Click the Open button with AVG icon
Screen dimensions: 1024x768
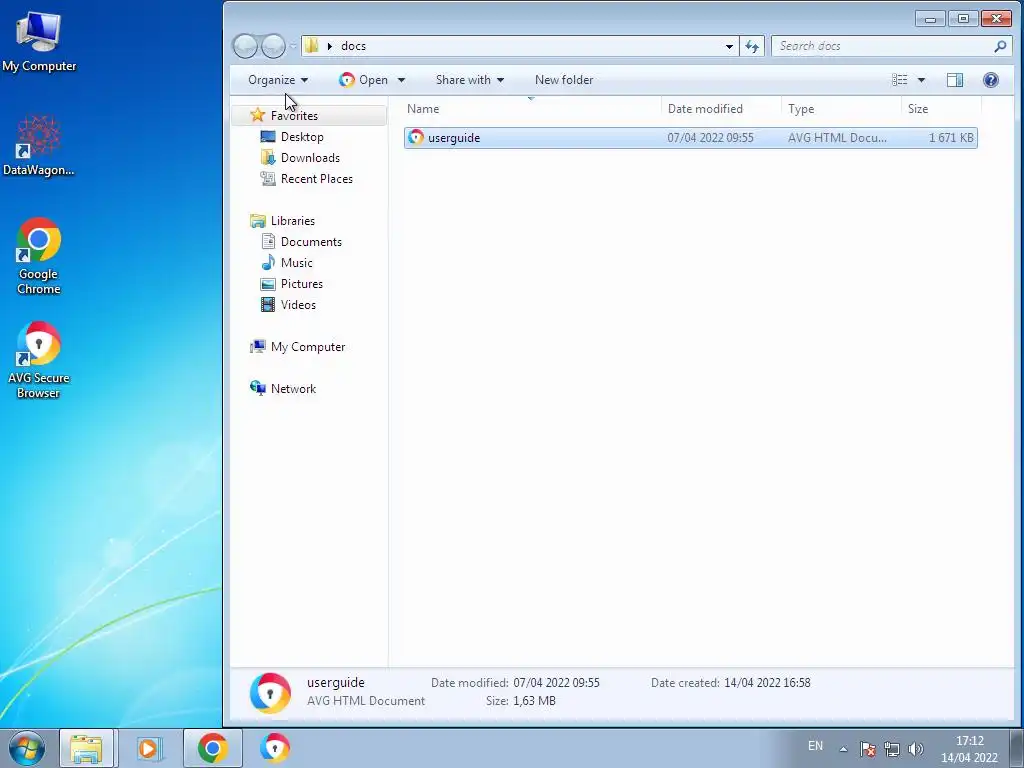pos(364,80)
